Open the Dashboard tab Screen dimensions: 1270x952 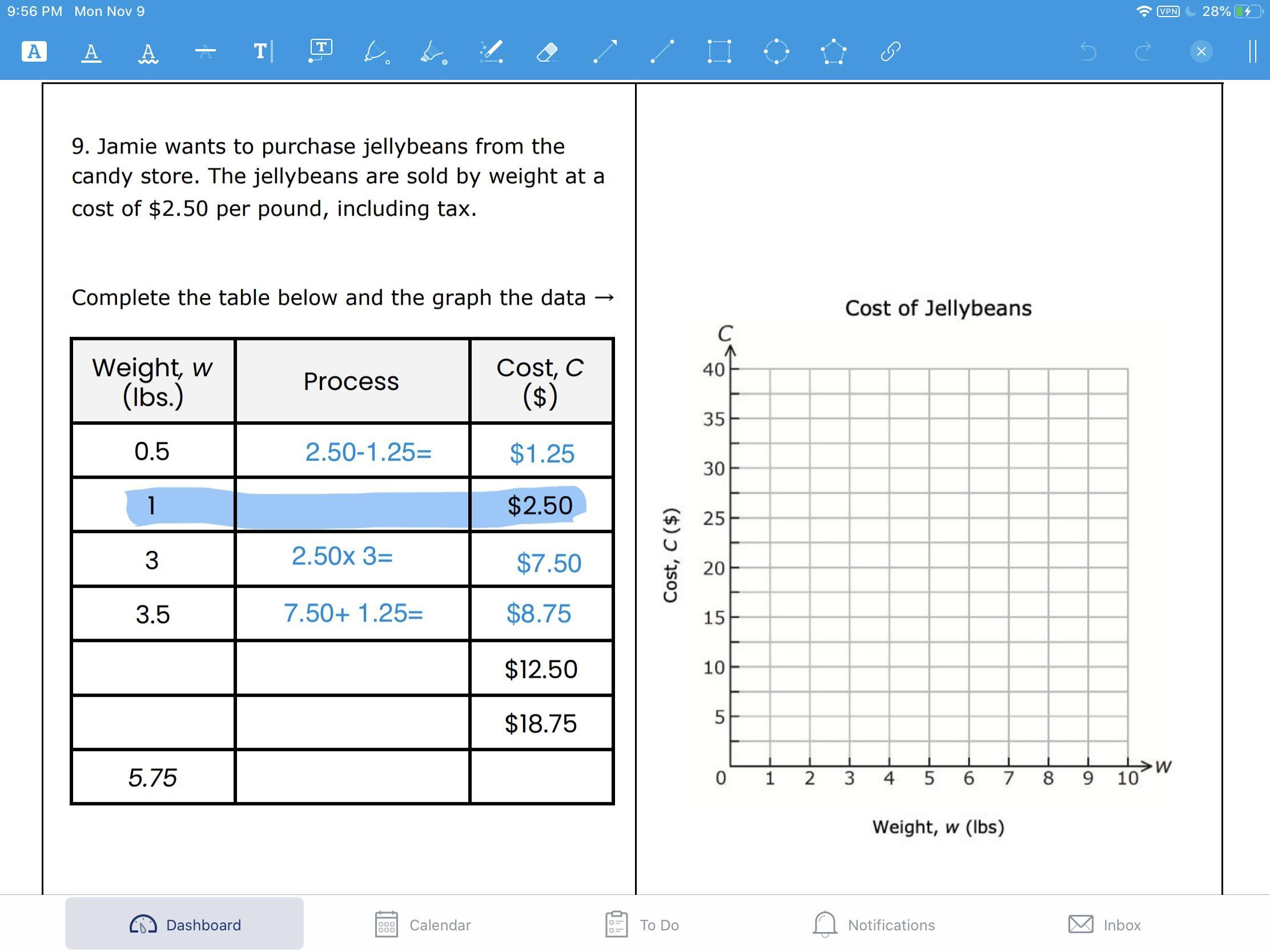click(x=184, y=925)
